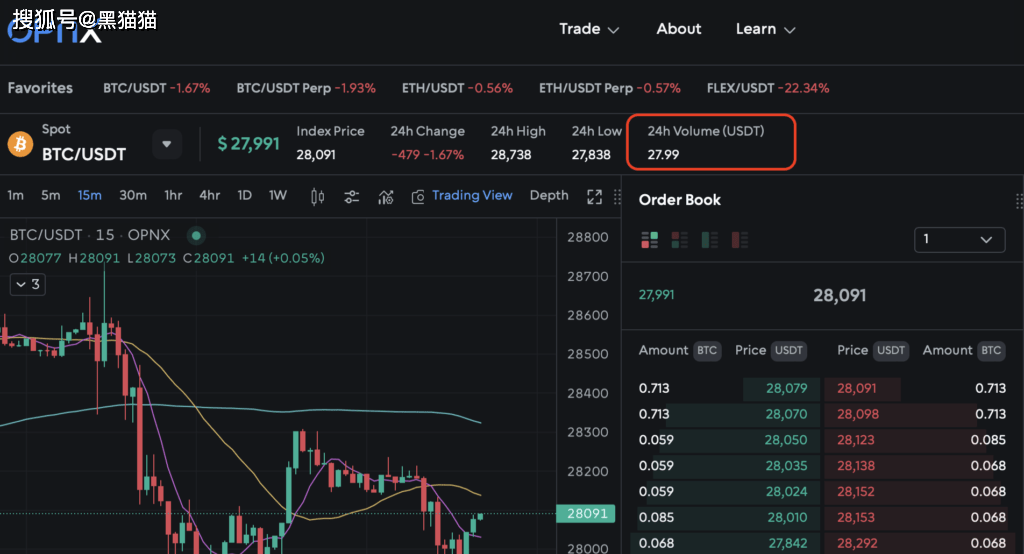Click last price $27,991 in header

(x=248, y=144)
